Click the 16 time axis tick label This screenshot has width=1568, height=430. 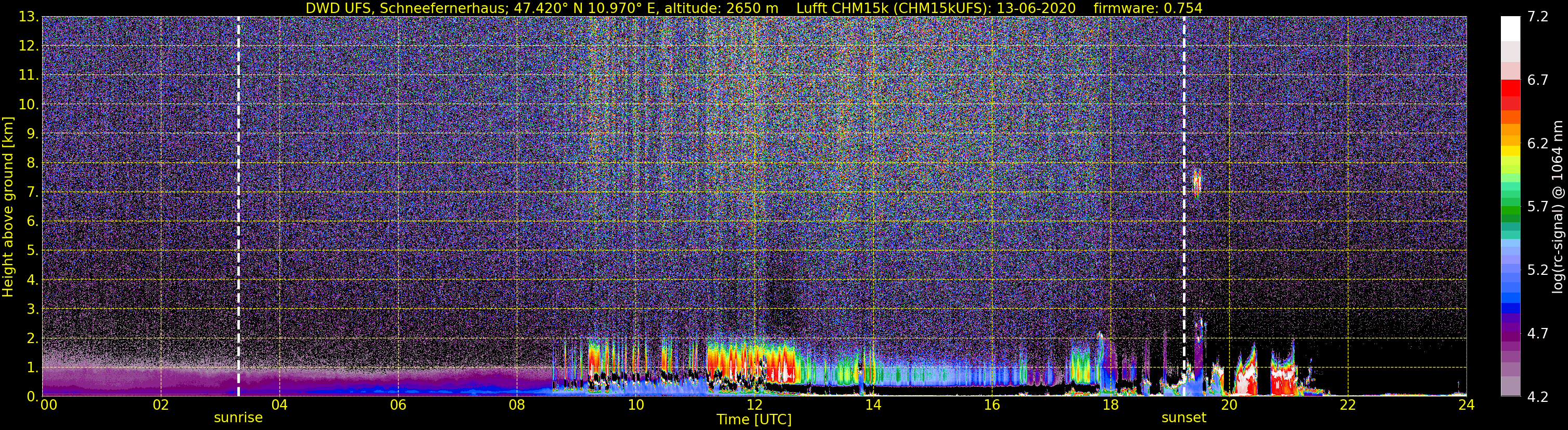click(991, 406)
